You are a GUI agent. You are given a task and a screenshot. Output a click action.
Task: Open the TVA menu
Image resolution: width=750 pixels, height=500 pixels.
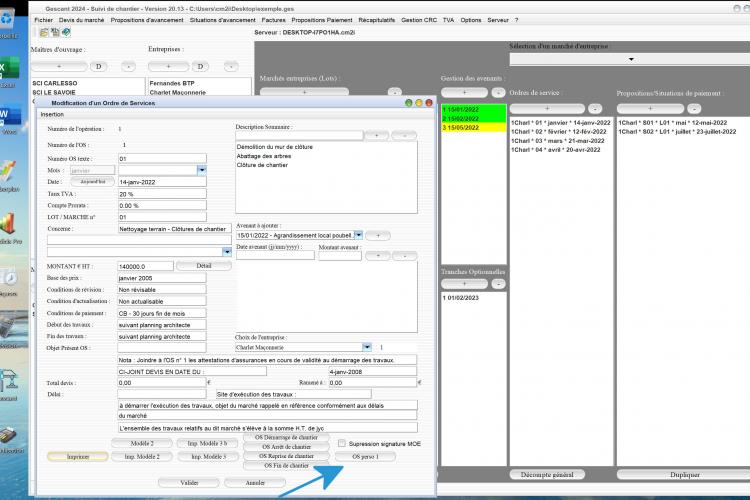pyautogui.click(x=448, y=20)
